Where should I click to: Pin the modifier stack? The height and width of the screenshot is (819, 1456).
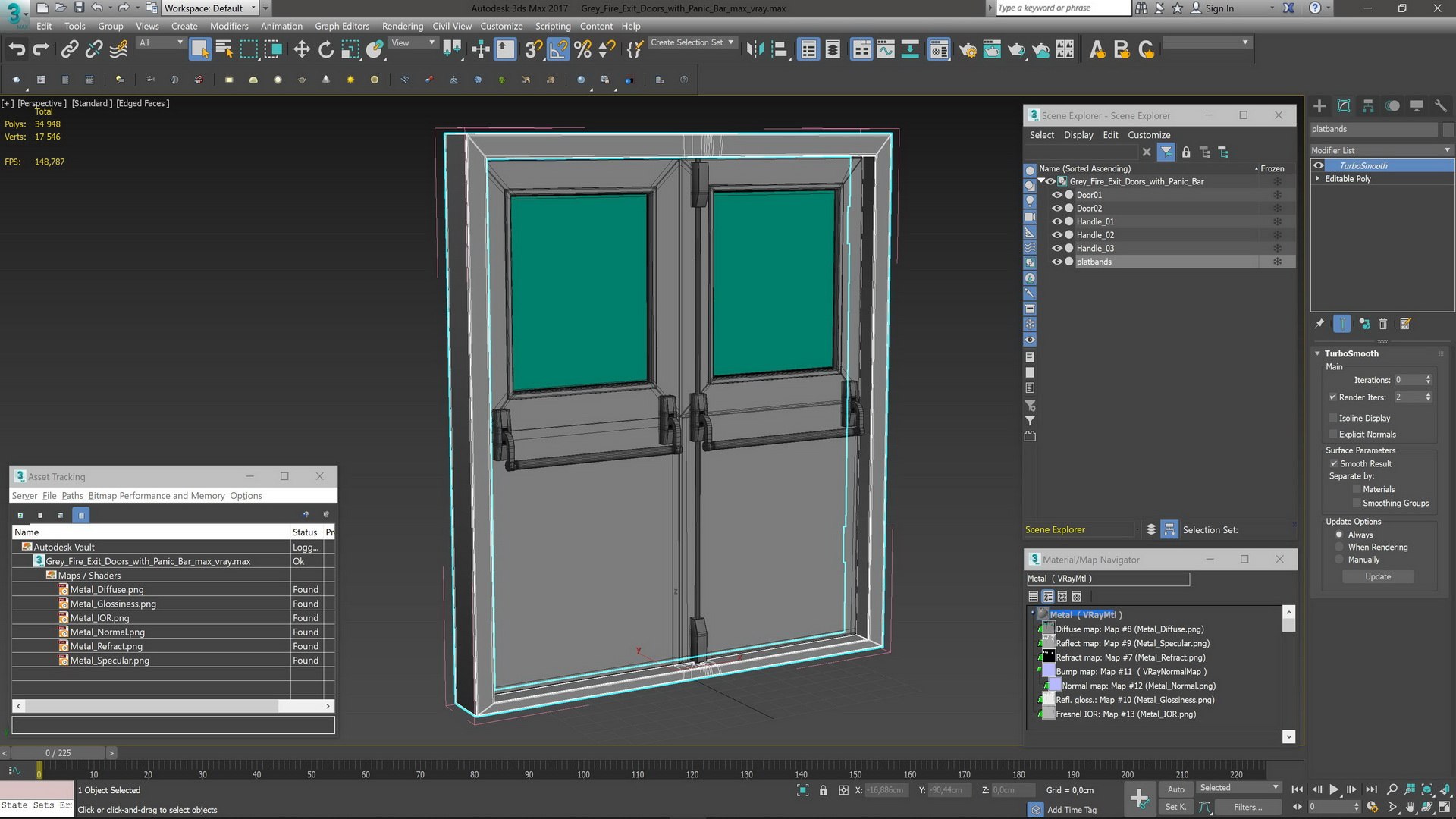pos(1319,324)
